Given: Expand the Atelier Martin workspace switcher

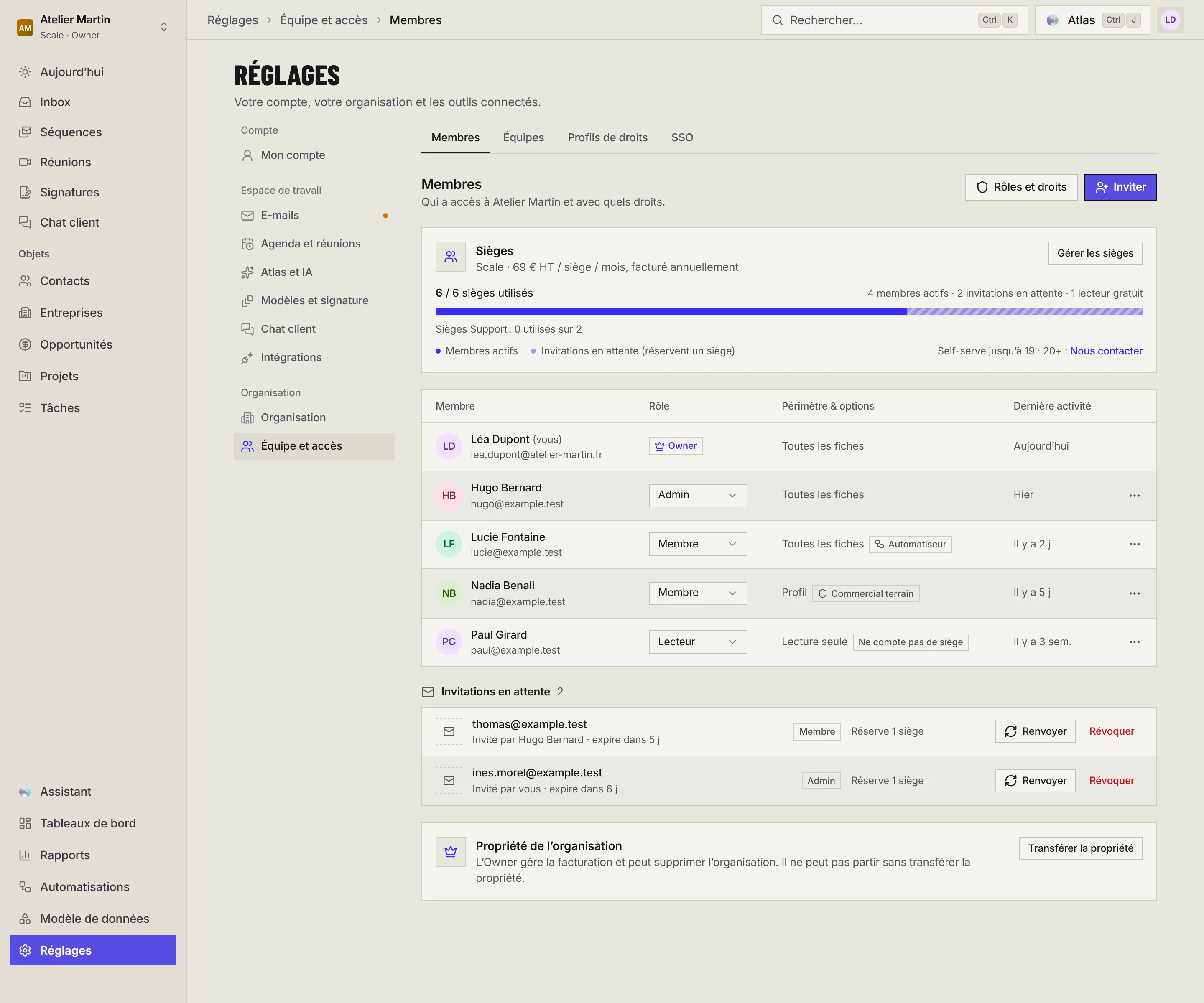Looking at the screenshot, I should tap(93, 27).
